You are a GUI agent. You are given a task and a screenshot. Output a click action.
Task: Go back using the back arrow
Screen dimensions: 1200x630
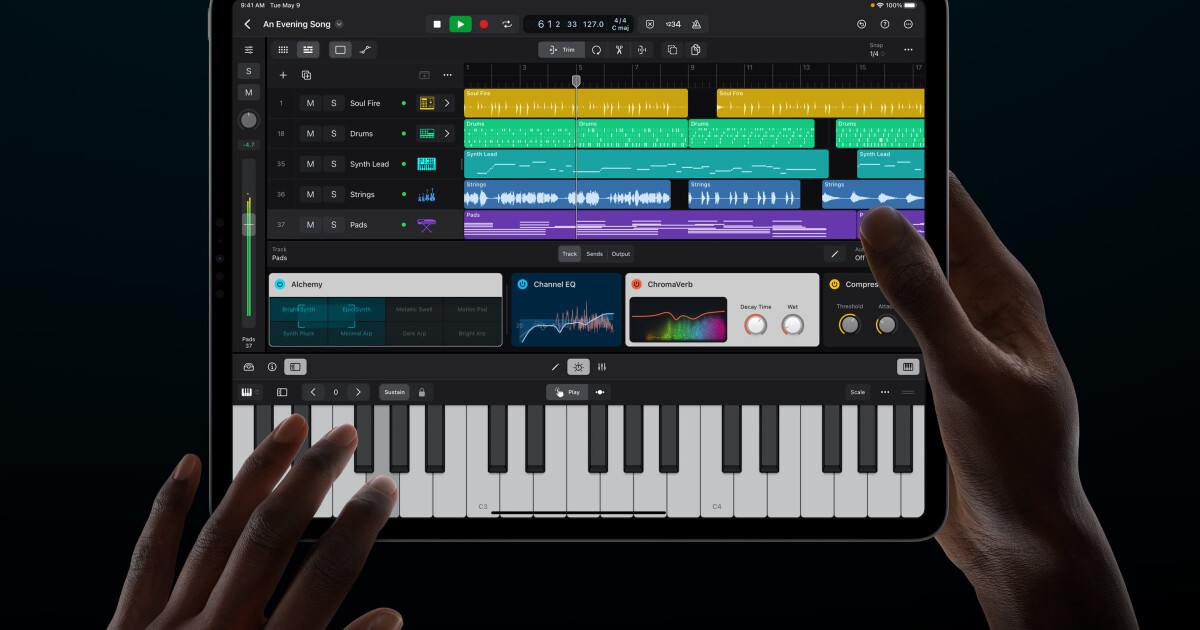coord(247,24)
